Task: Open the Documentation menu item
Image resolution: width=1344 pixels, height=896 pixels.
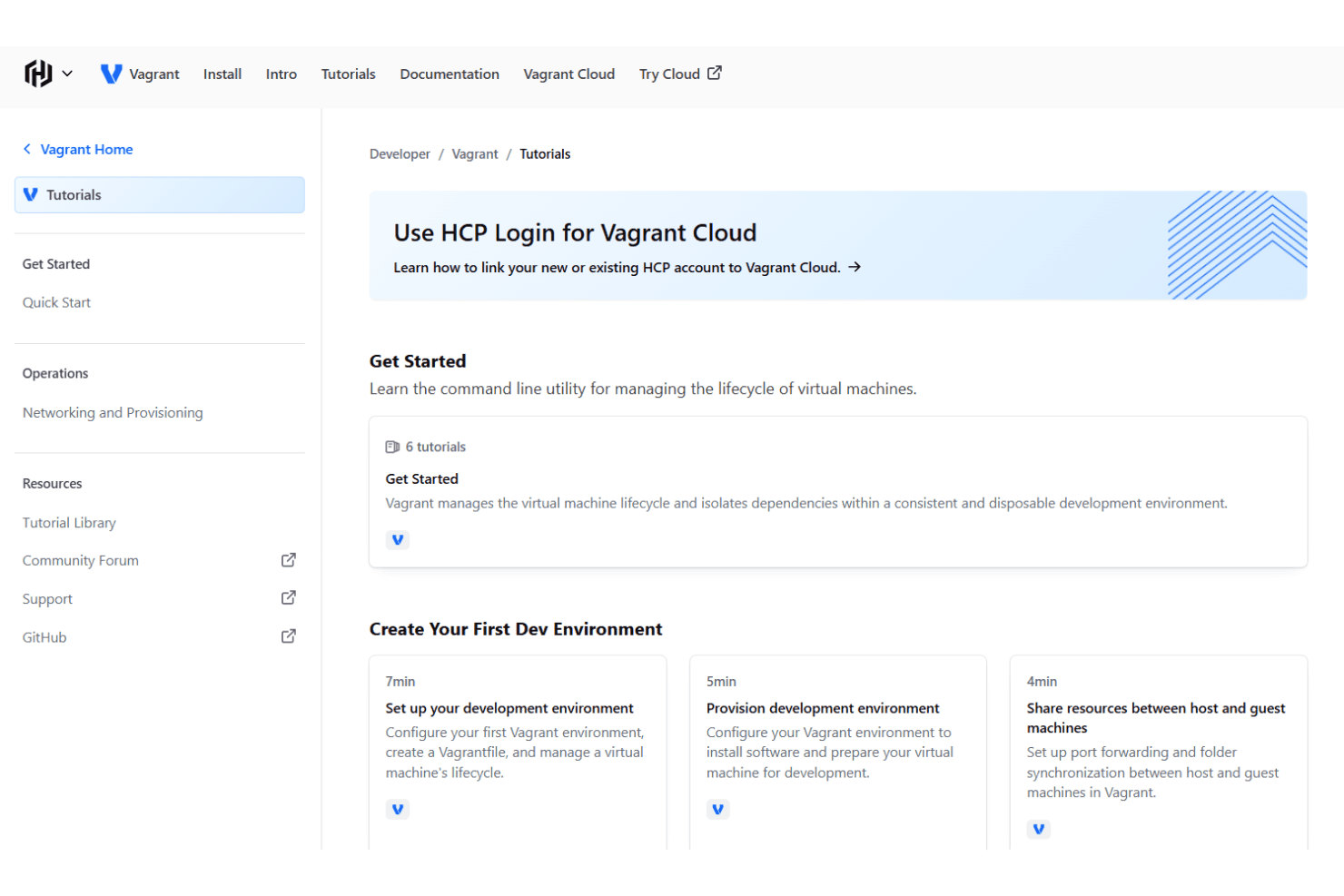Action: click(x=450, y=74)
